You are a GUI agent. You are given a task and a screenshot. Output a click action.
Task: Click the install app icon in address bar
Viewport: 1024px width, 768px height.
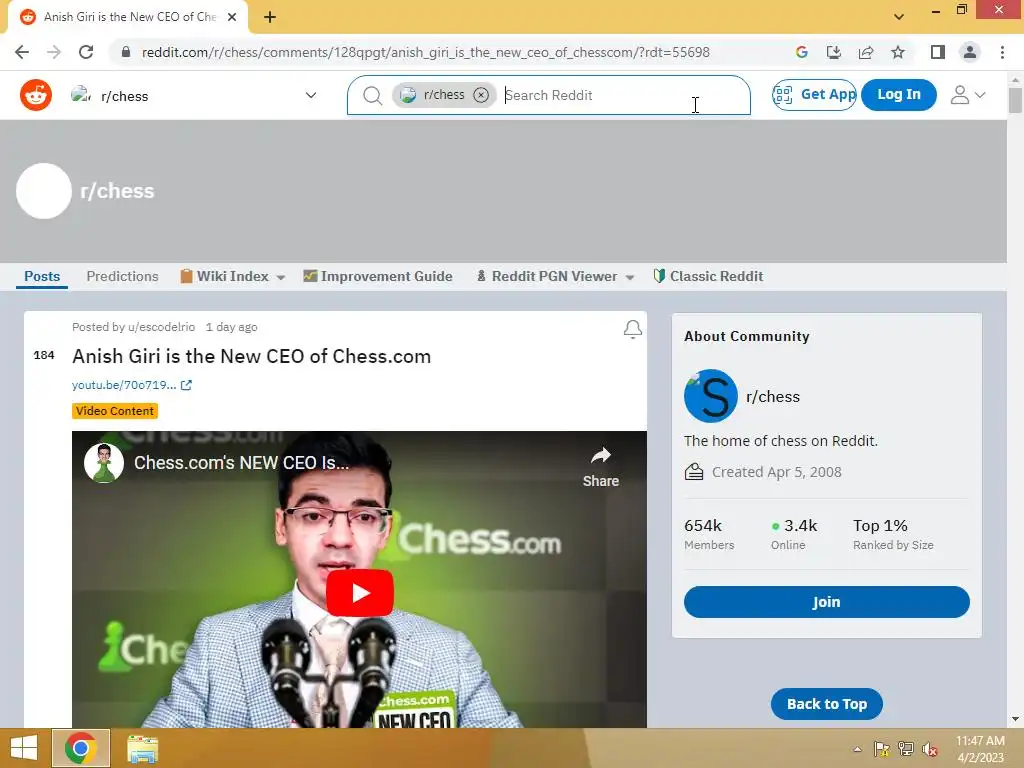pyautogui.click(x=833, y=52)
